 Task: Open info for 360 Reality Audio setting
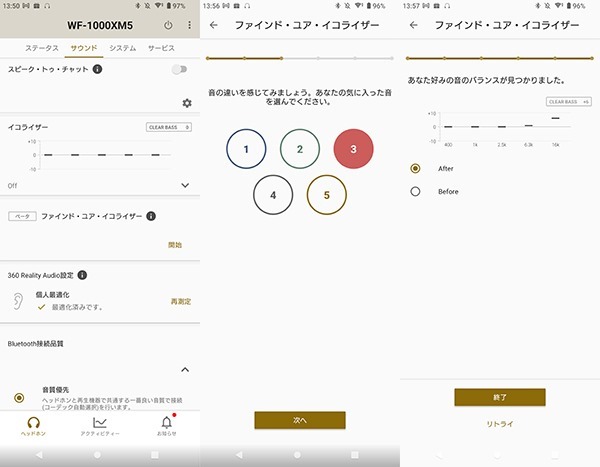pyautogui.click(x=82, y=275)
